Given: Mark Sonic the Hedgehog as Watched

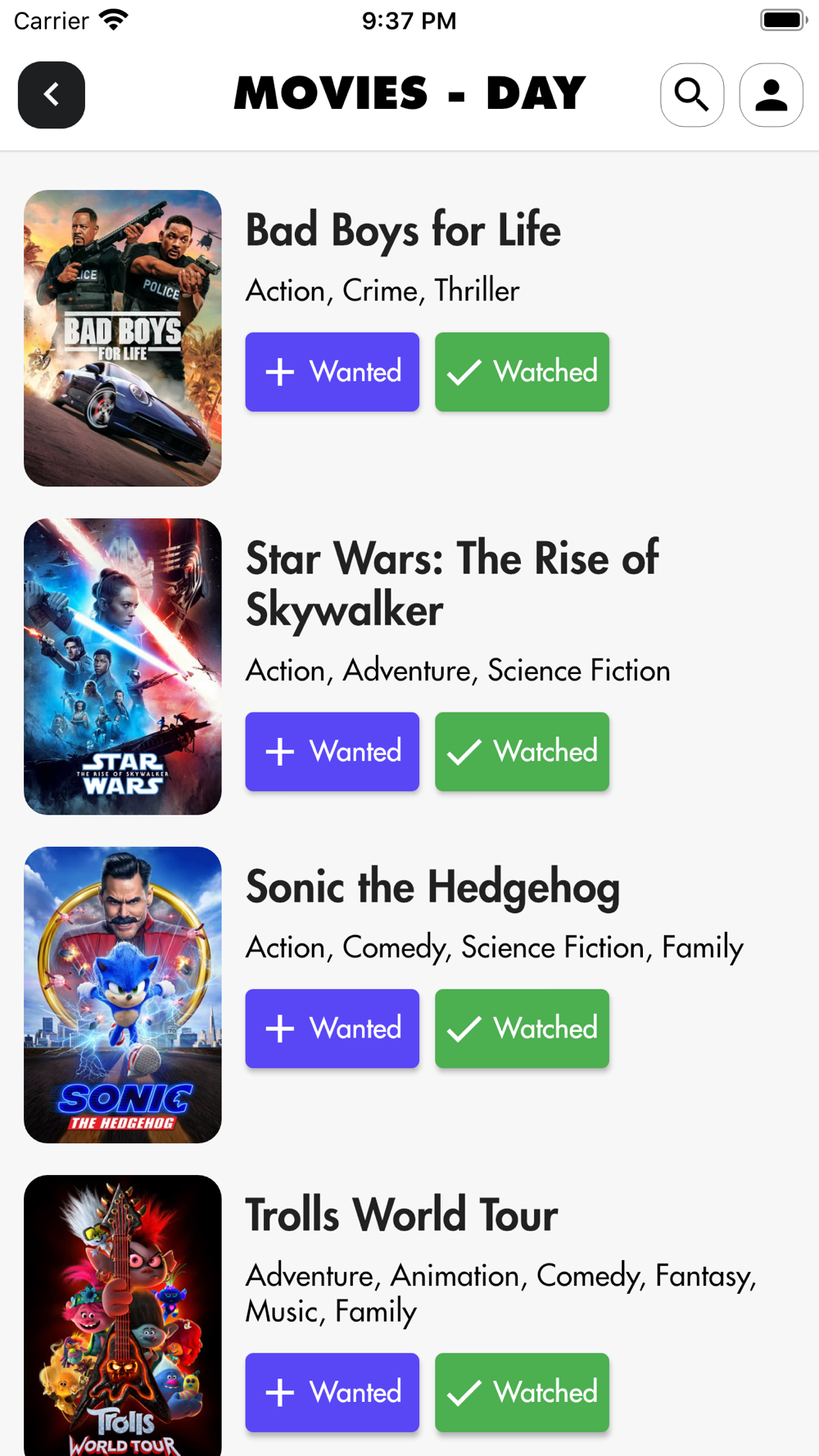Looking at the screenshot, I should pyautogui.click(x=522, y=1029).
